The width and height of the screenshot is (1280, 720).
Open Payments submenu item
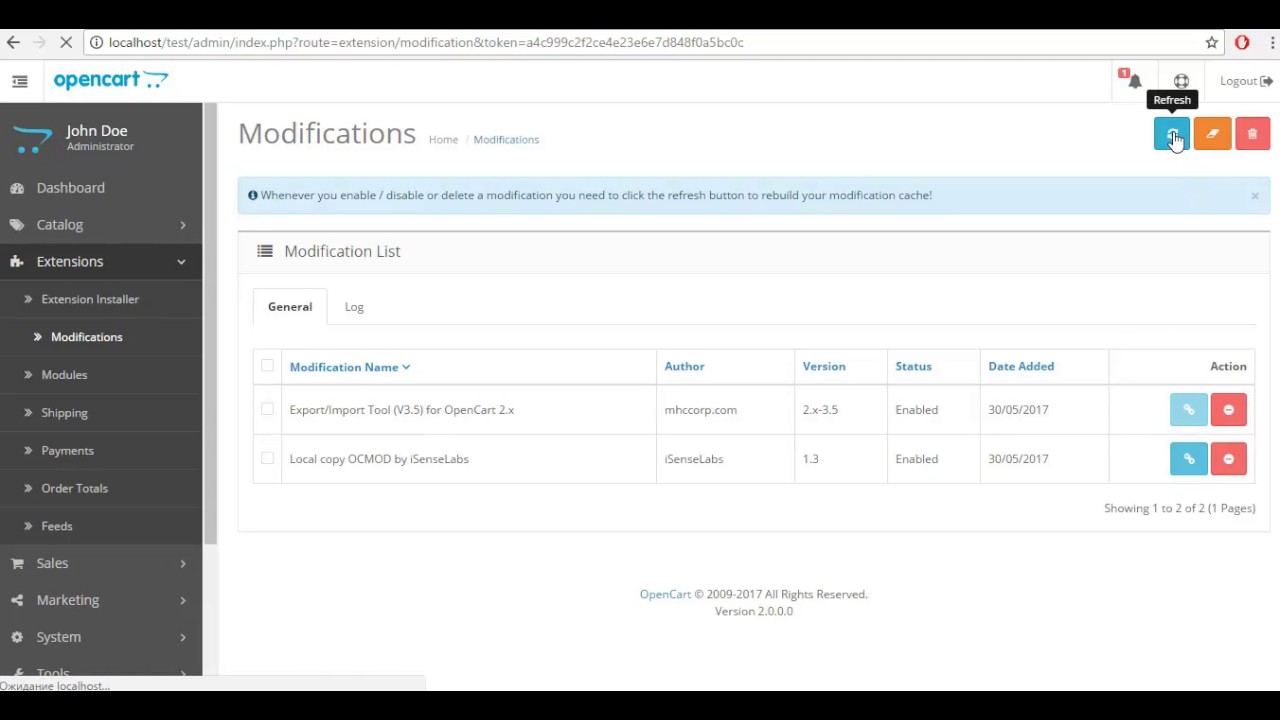click(101, 451)
